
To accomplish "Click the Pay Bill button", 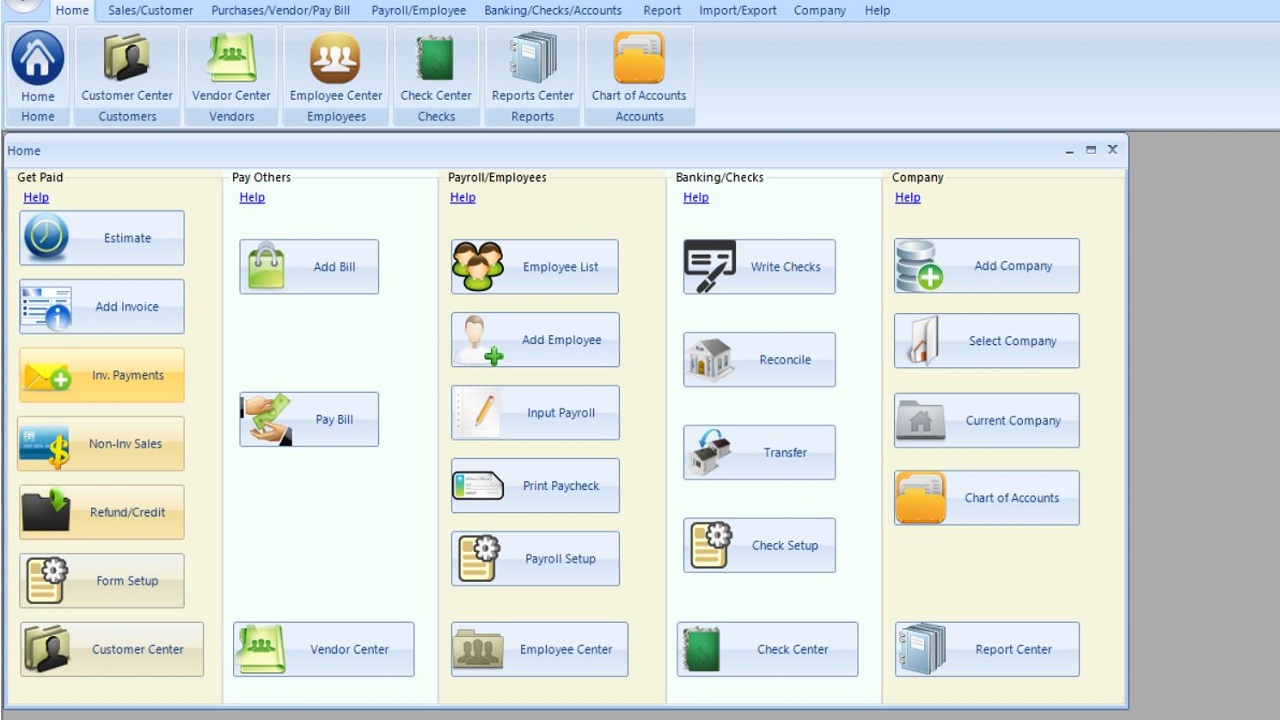I will point(309,420).
